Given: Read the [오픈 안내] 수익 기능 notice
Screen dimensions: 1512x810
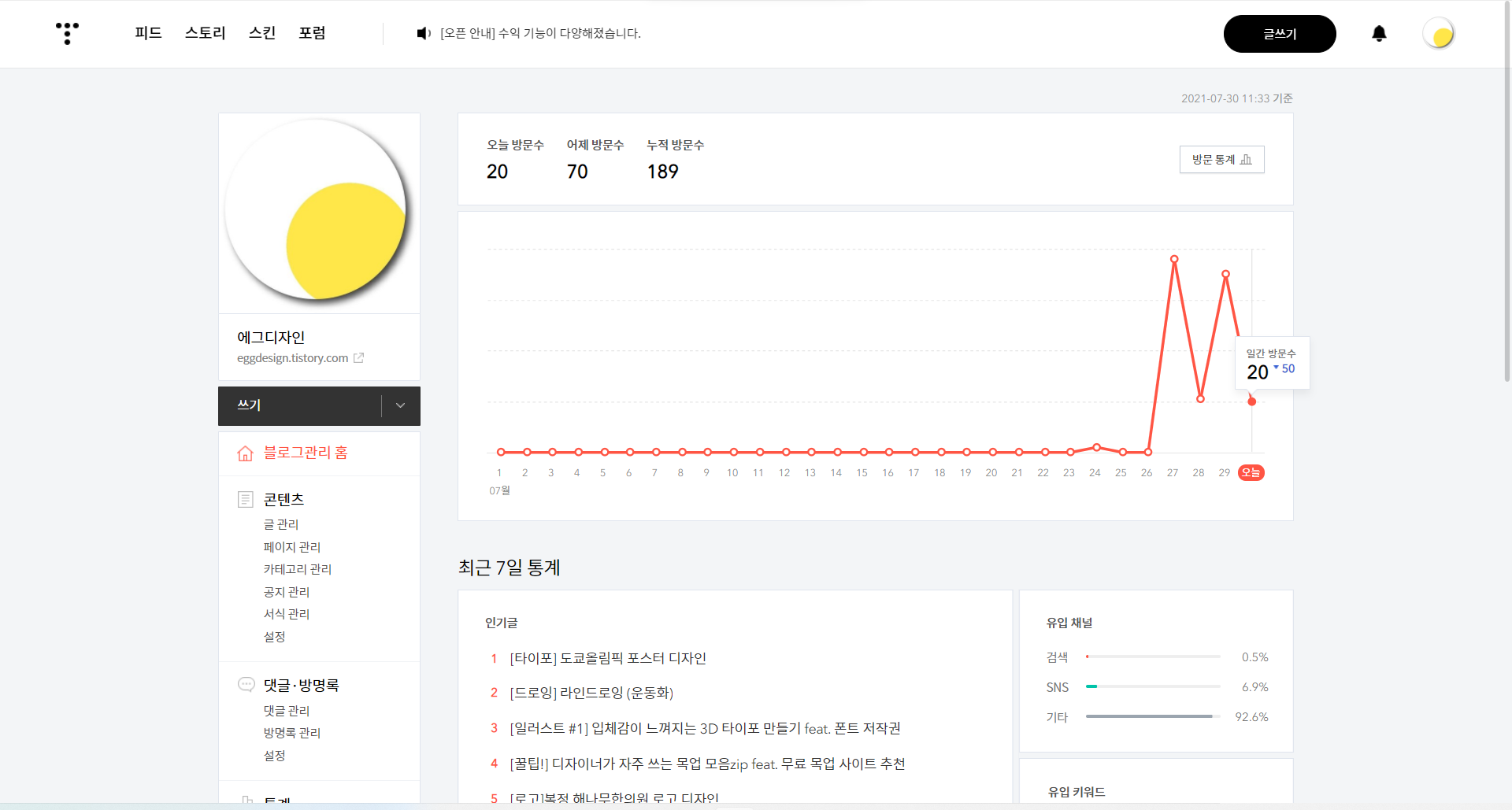Looking at the screenshot, I should [x=540, y=33].
